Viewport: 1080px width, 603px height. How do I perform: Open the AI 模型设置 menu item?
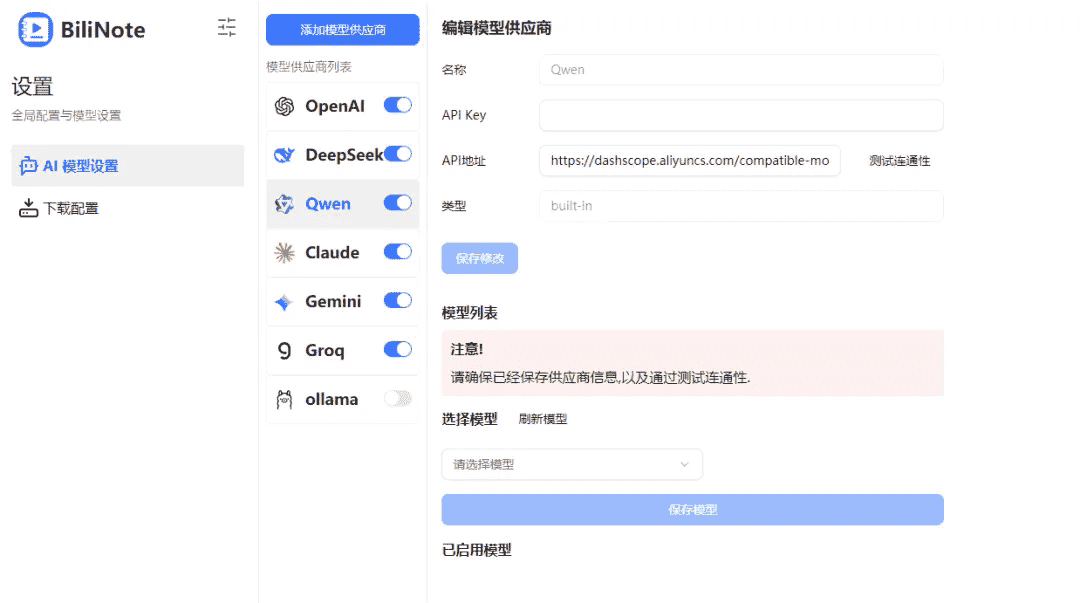tap(127, 166)
